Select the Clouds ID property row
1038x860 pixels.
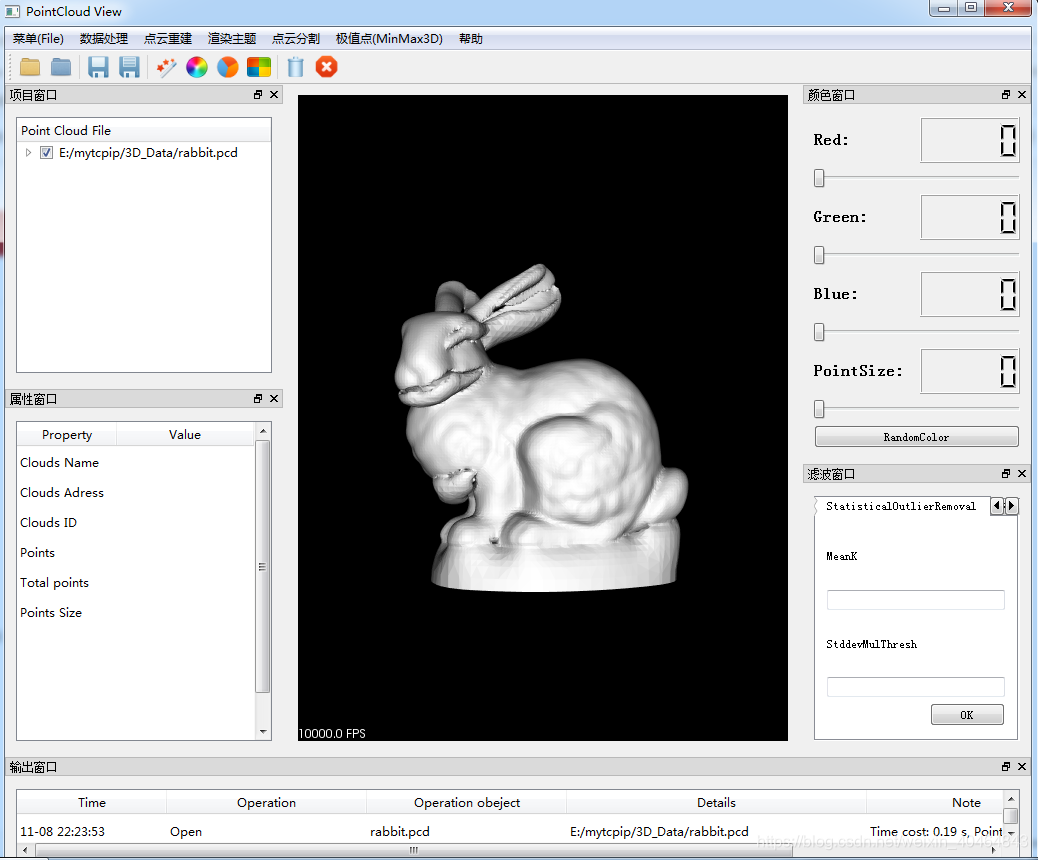[x=135, y=522]
